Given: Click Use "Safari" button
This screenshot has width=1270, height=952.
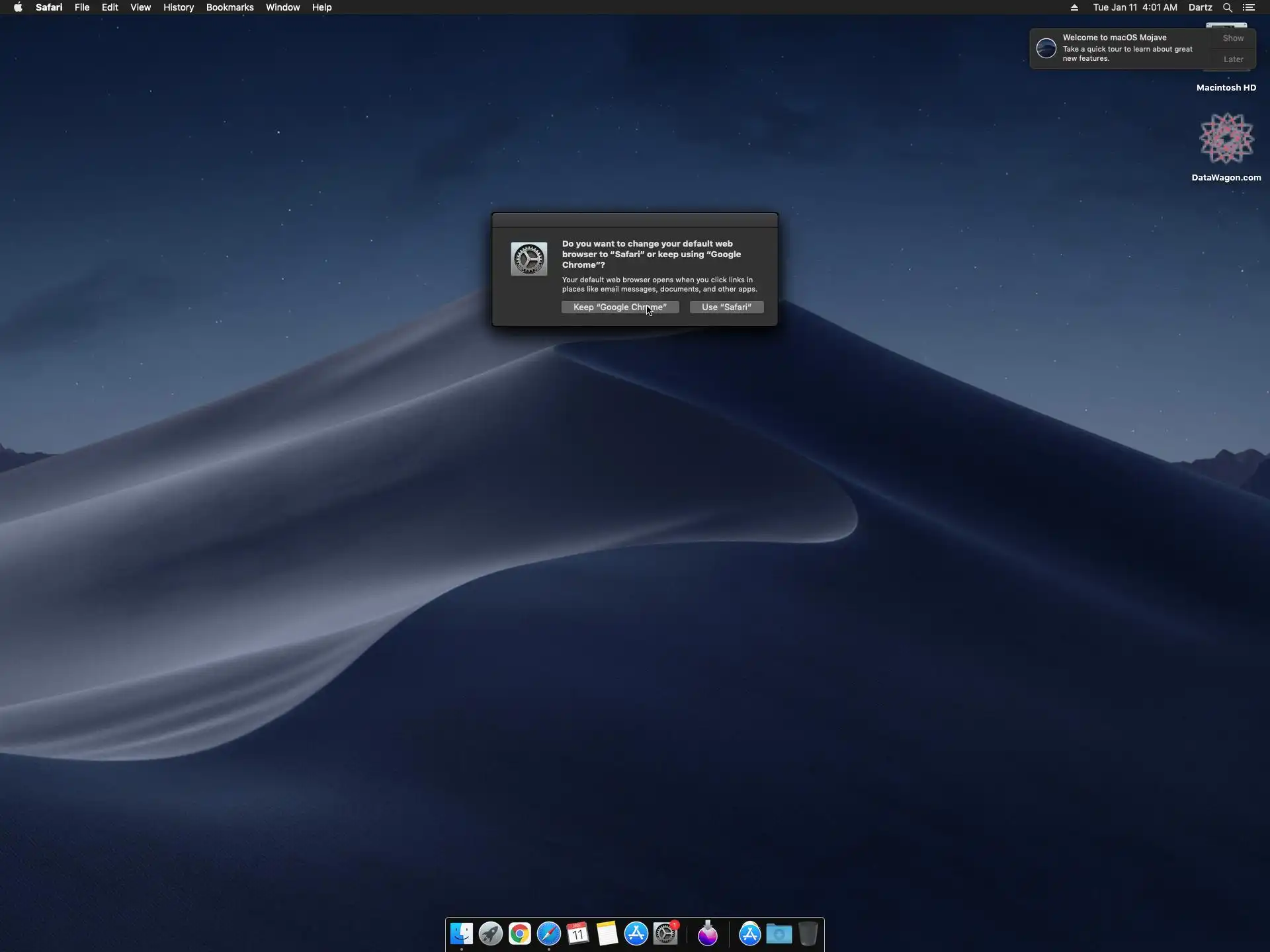Looking at the screenshot, I should point(726,307).
